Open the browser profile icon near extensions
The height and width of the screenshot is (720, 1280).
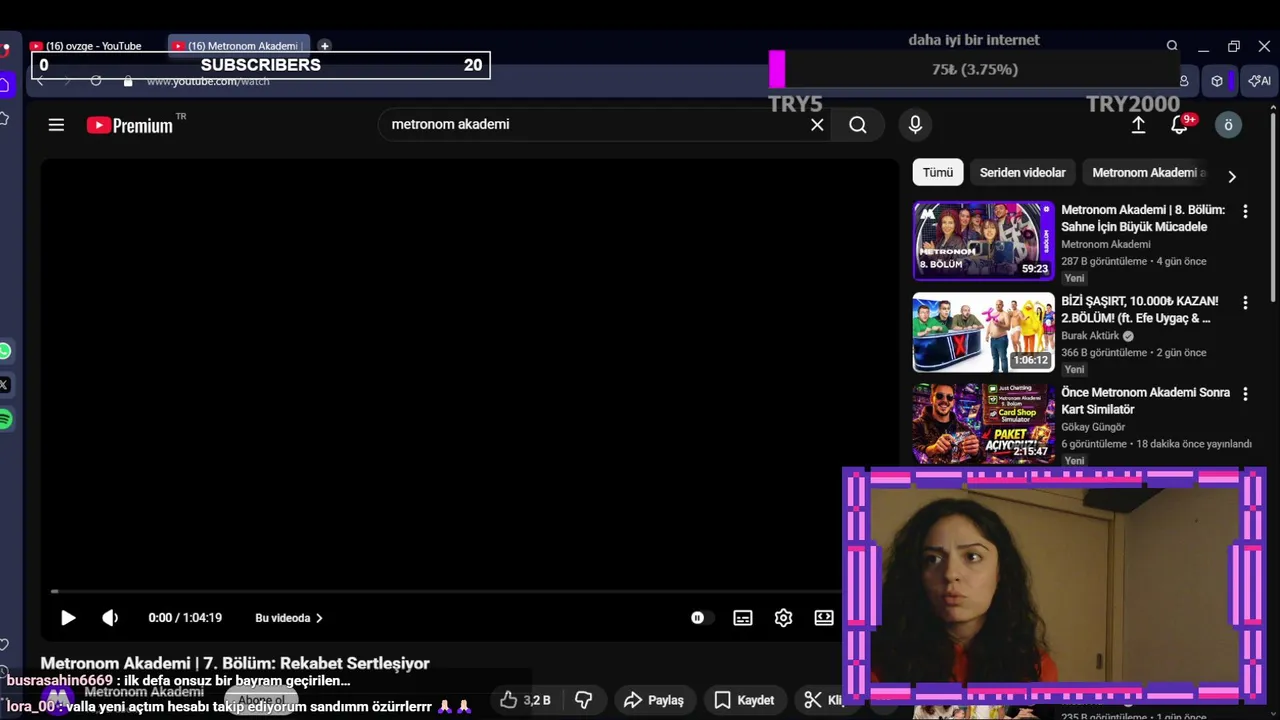point(1184,81)
